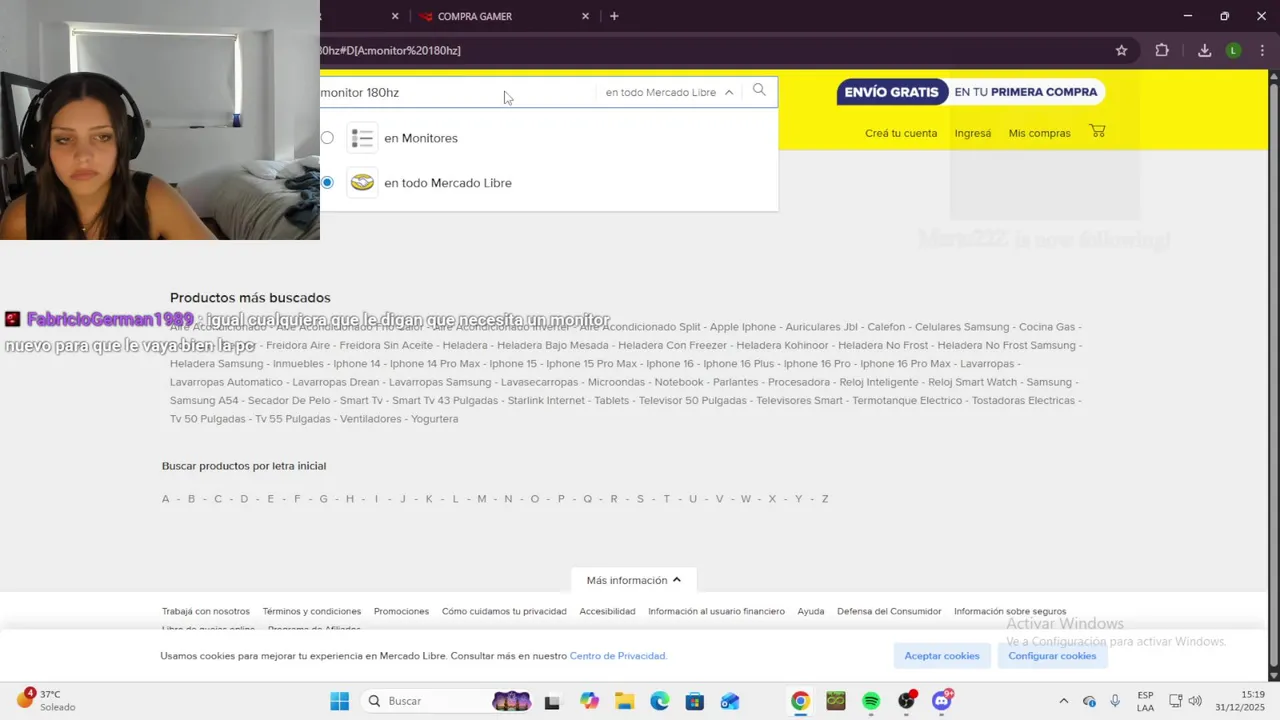Open the 'Centro de Privacidad' link

pyautogui.click(x=617, y=656)
